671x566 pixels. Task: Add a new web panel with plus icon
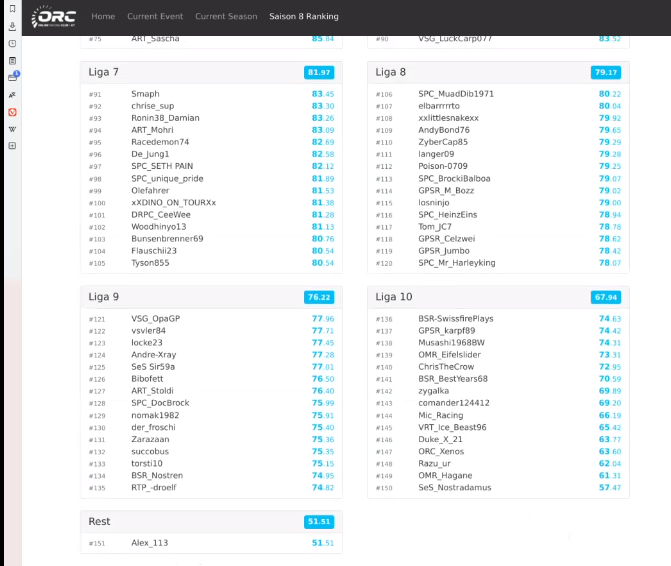point(11,146)
